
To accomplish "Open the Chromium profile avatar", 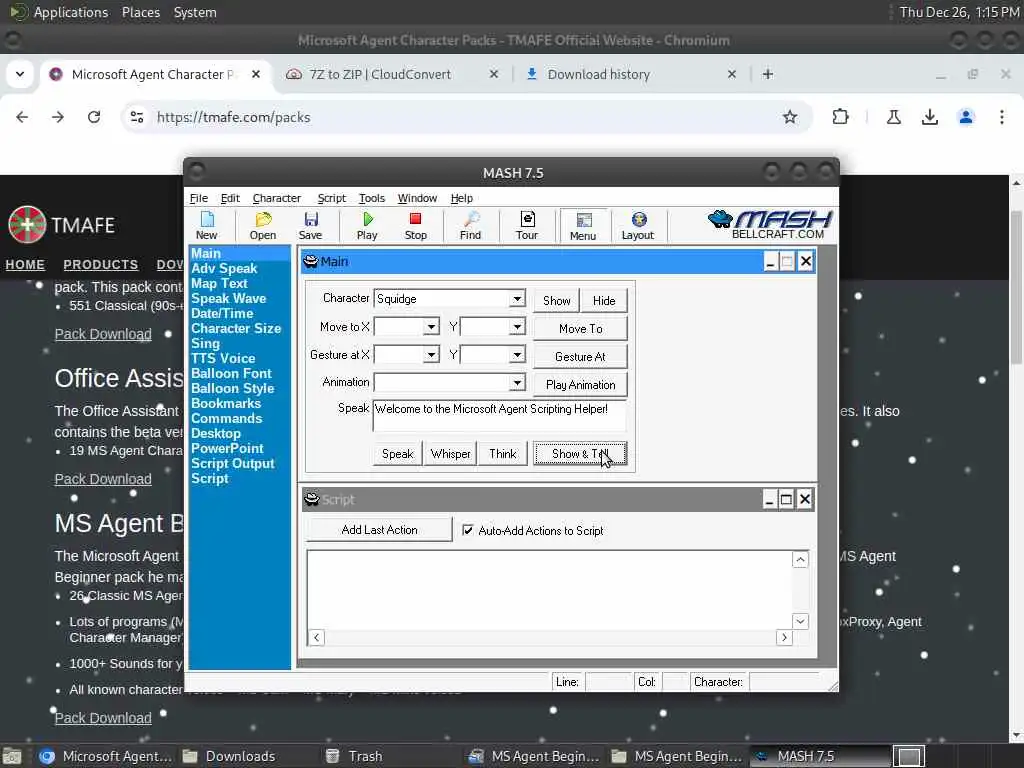I will tap(966, 117).
